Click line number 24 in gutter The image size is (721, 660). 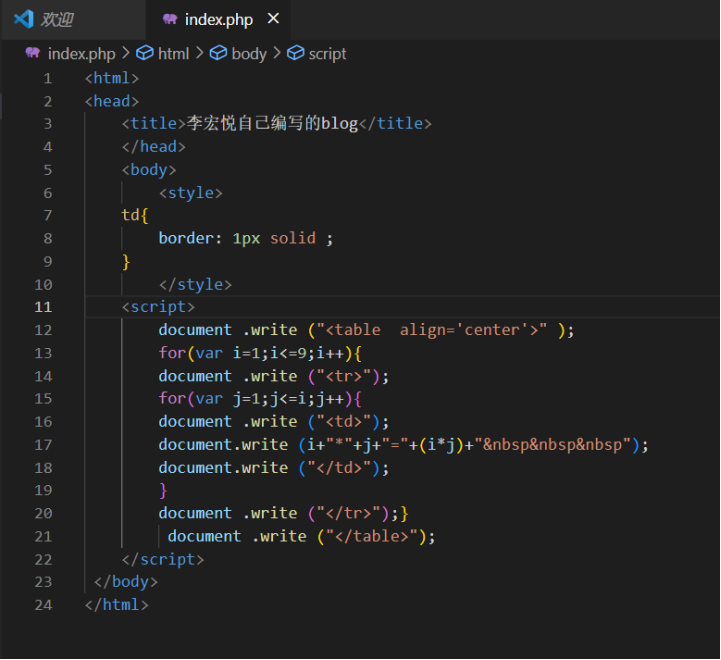tap(43, 605)
